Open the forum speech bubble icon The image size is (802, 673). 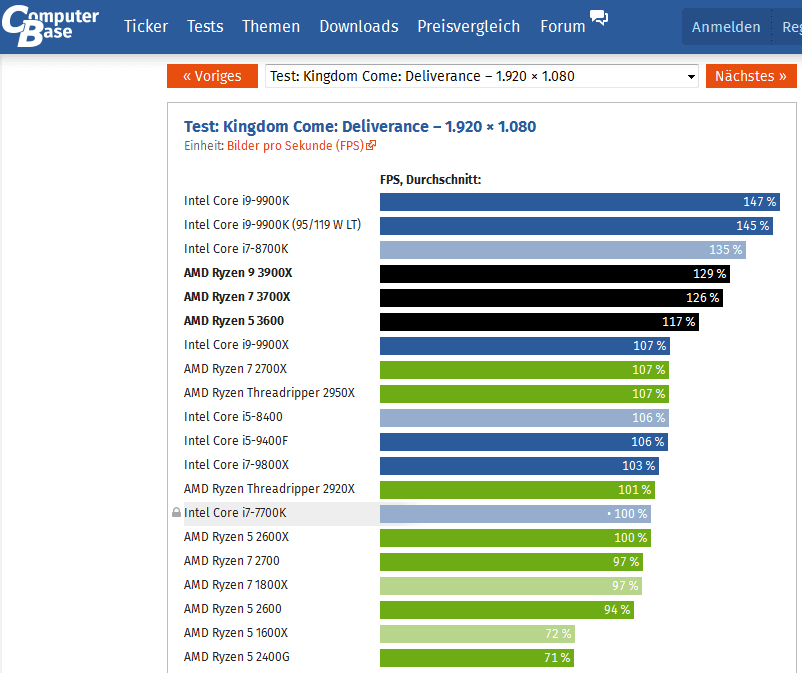599,17
